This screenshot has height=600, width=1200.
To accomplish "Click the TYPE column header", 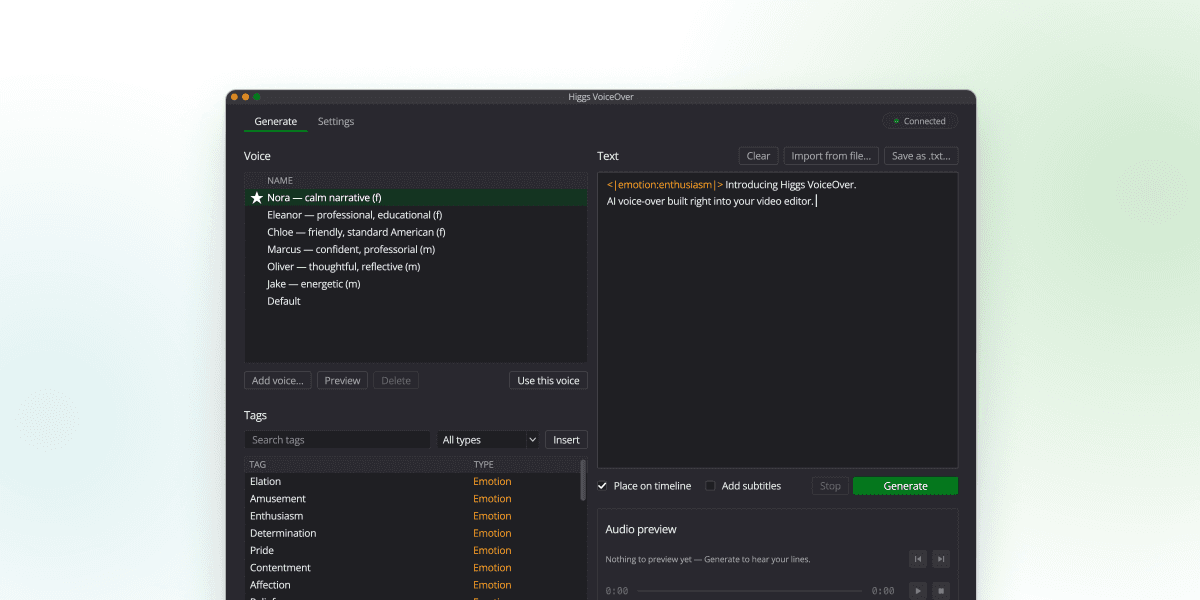I will point(484,465).
